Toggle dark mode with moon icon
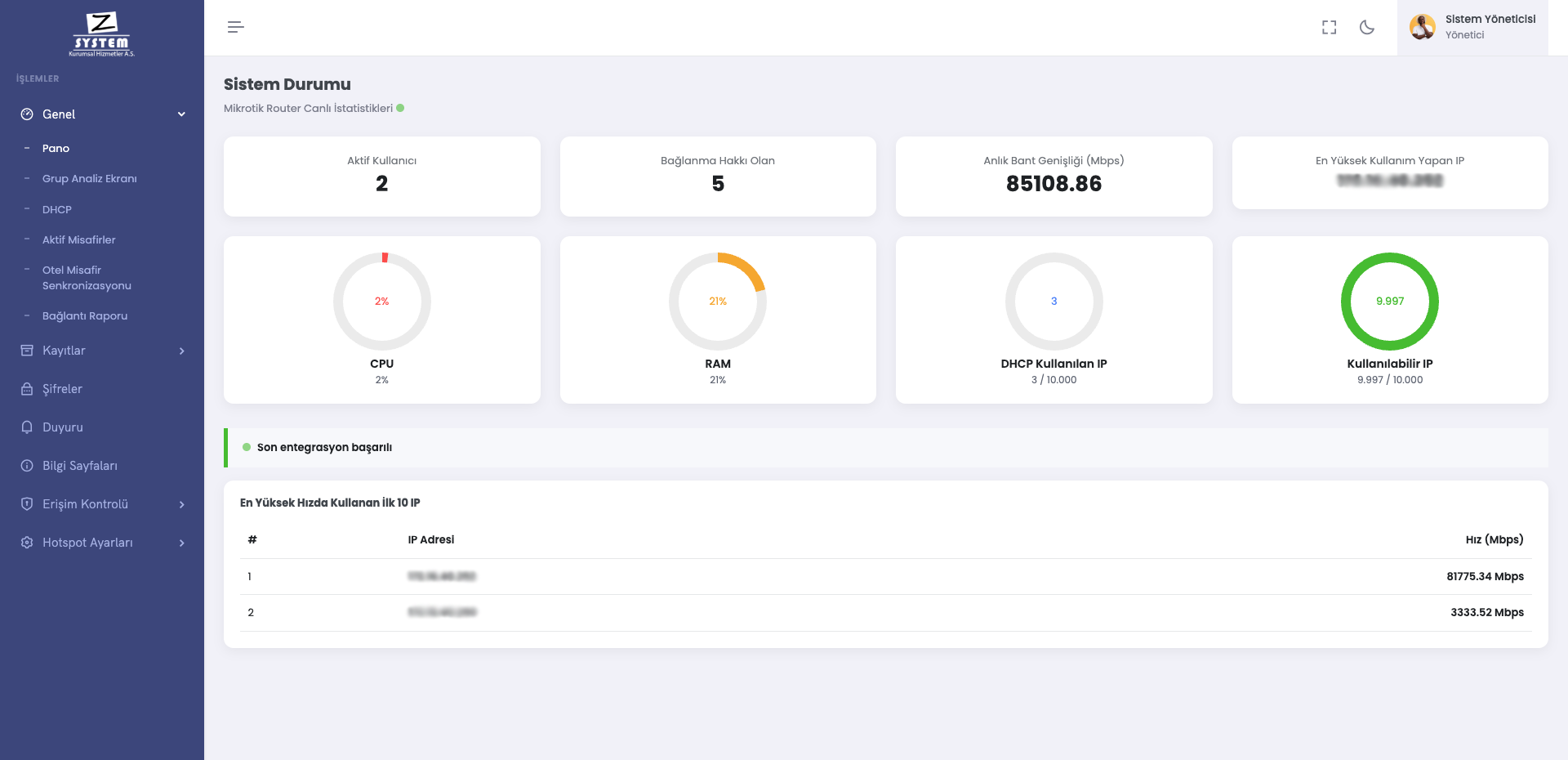Screen dimensions: 1568x760 [x=1366, y=28]
